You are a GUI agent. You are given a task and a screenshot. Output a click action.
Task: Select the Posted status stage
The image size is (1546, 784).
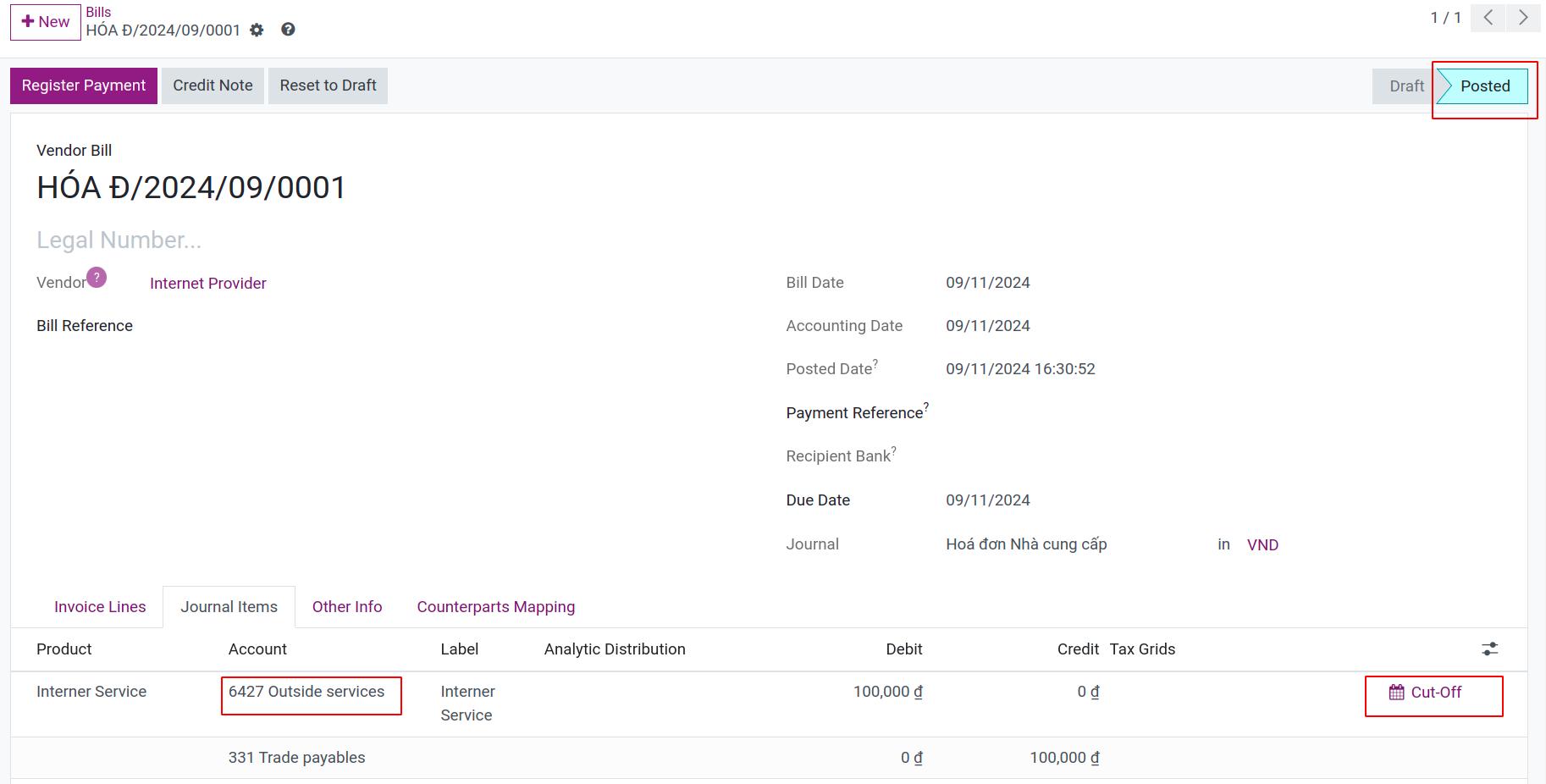(1484, 86)
